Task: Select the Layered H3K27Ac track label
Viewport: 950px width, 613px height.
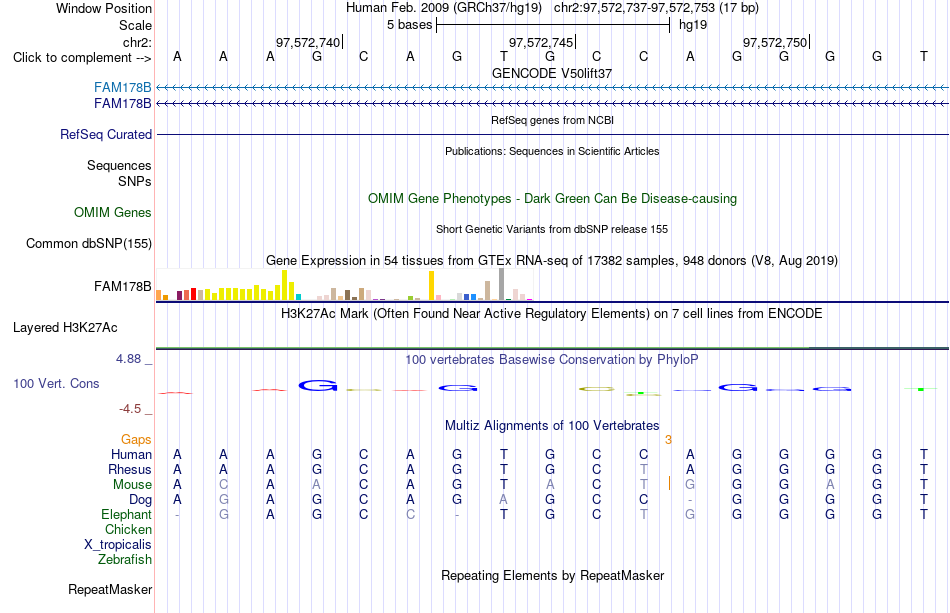Action: click(65, 328)
